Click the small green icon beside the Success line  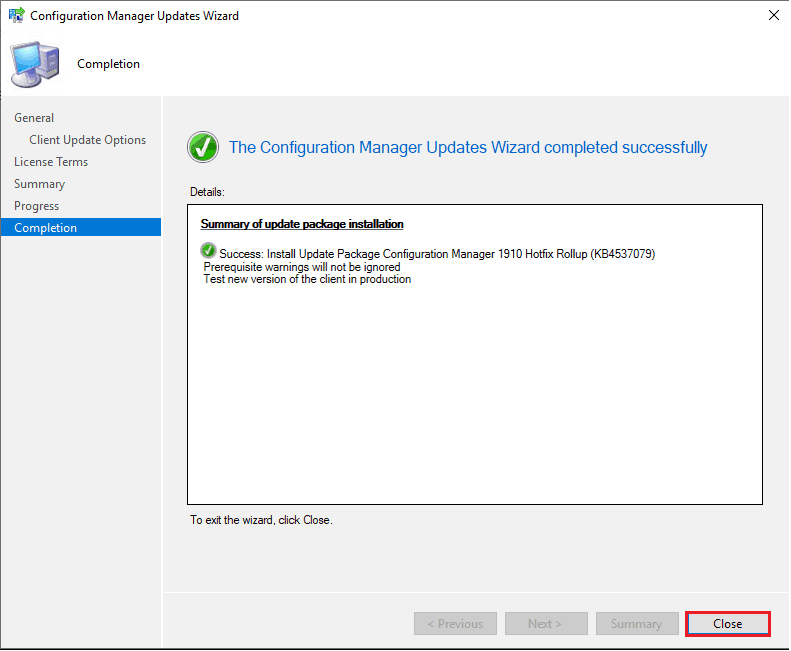coord(208,250)
